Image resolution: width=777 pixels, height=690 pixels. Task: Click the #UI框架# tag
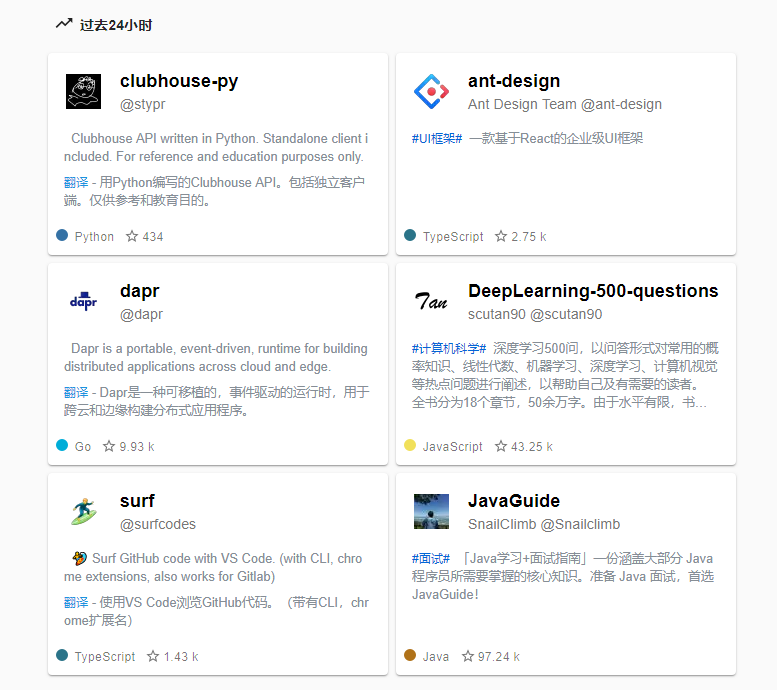[x=437, y=138]
